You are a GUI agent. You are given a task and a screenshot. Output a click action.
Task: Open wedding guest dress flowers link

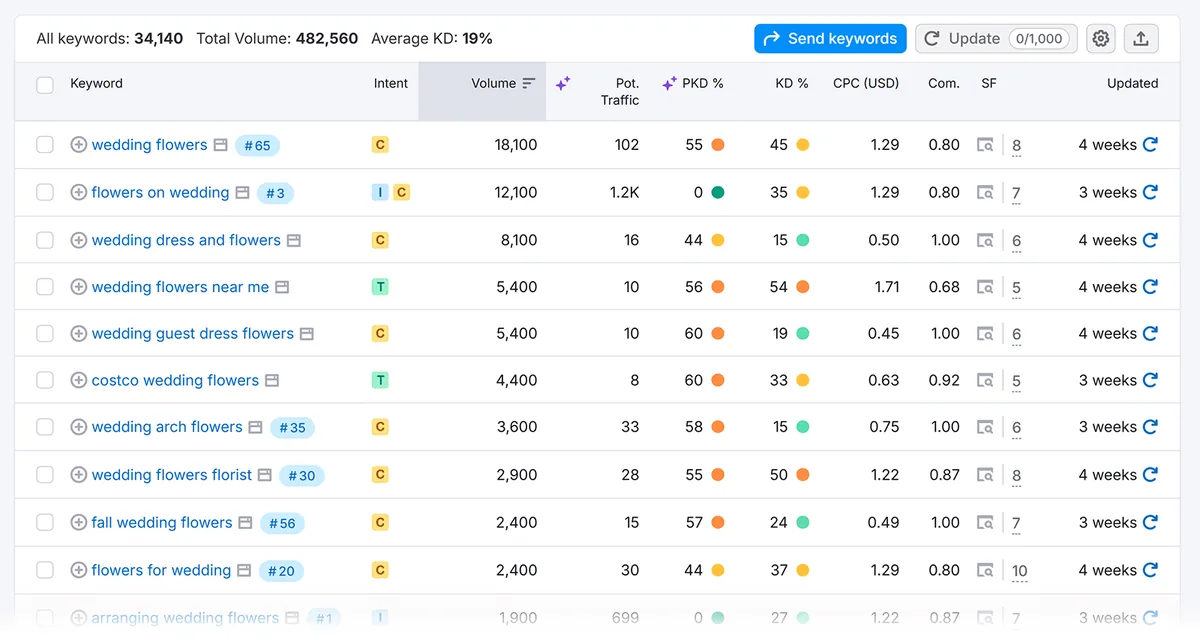[x=193, y=333]
